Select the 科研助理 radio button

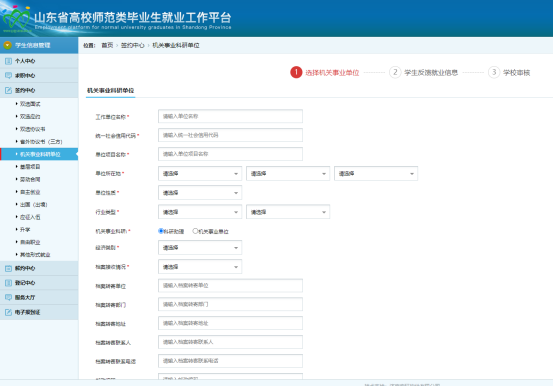pos(161,231)
